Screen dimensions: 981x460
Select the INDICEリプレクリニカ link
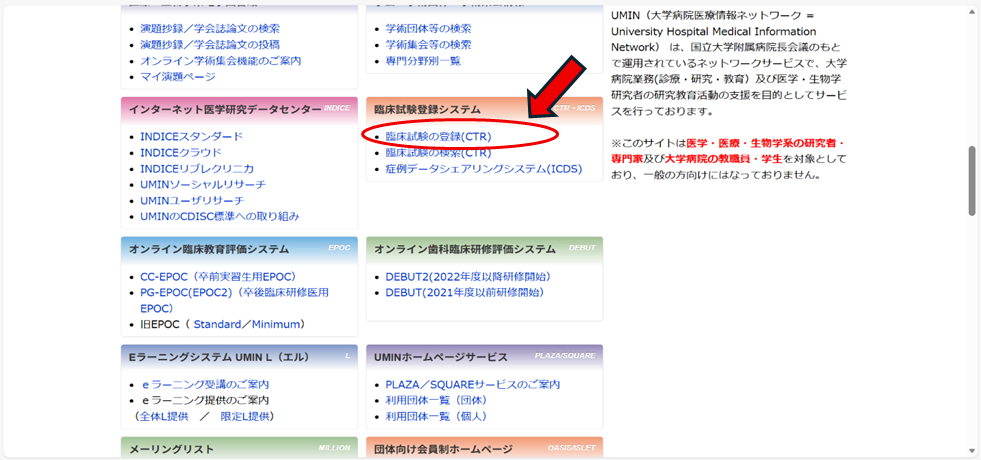(197, 169)
